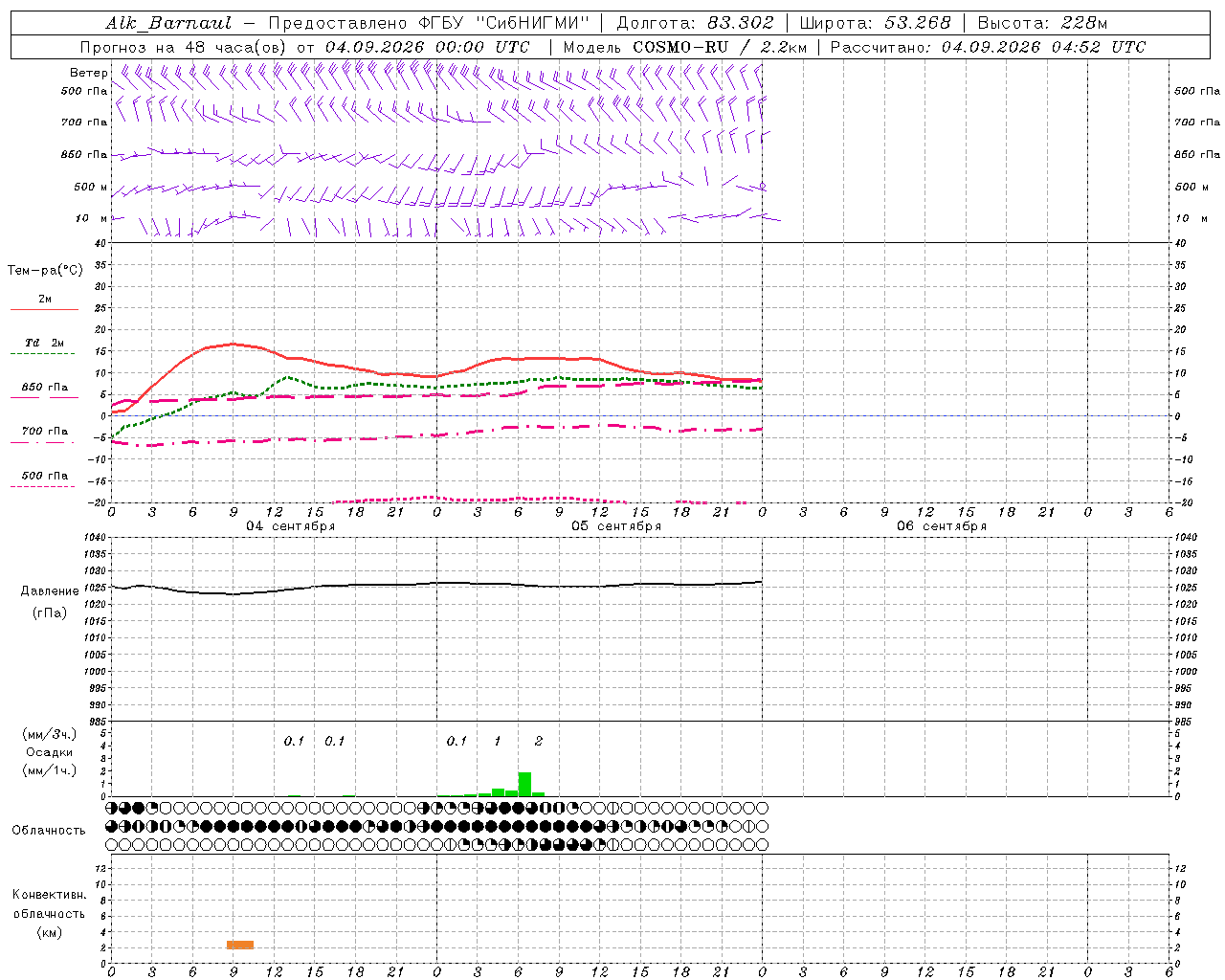The image size is (1225, 980).
Task: Click the 'Долгота: 83.302' header field
Action: (x=695, y=23)
